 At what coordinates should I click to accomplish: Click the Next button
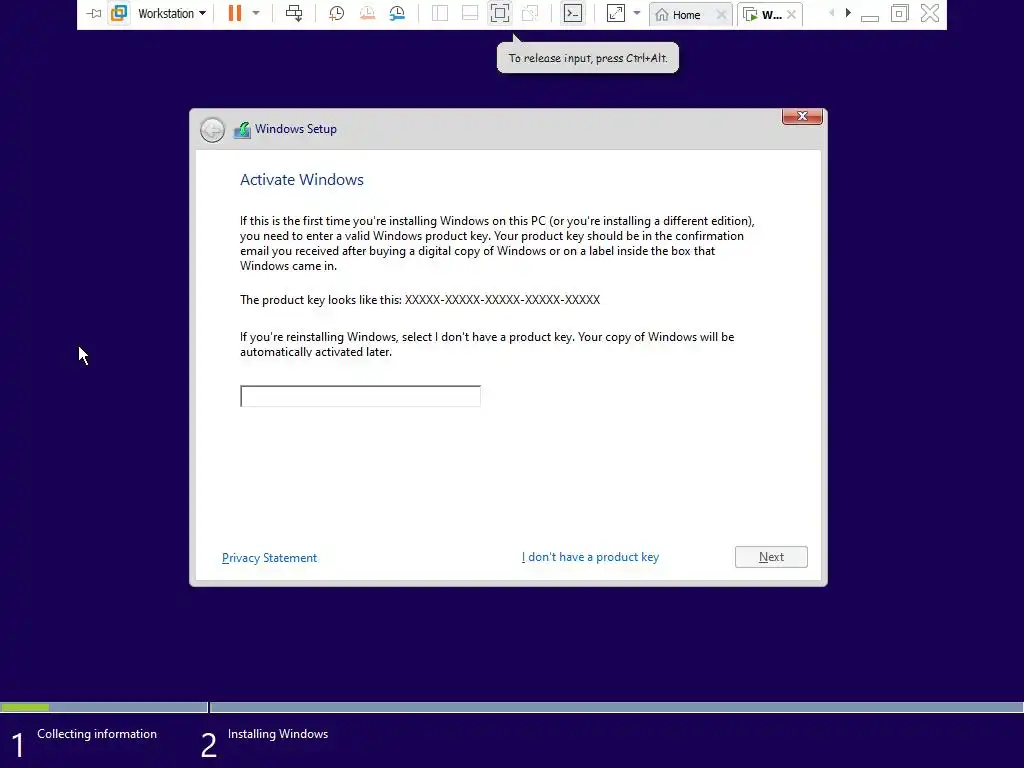(x=771, y=557)
